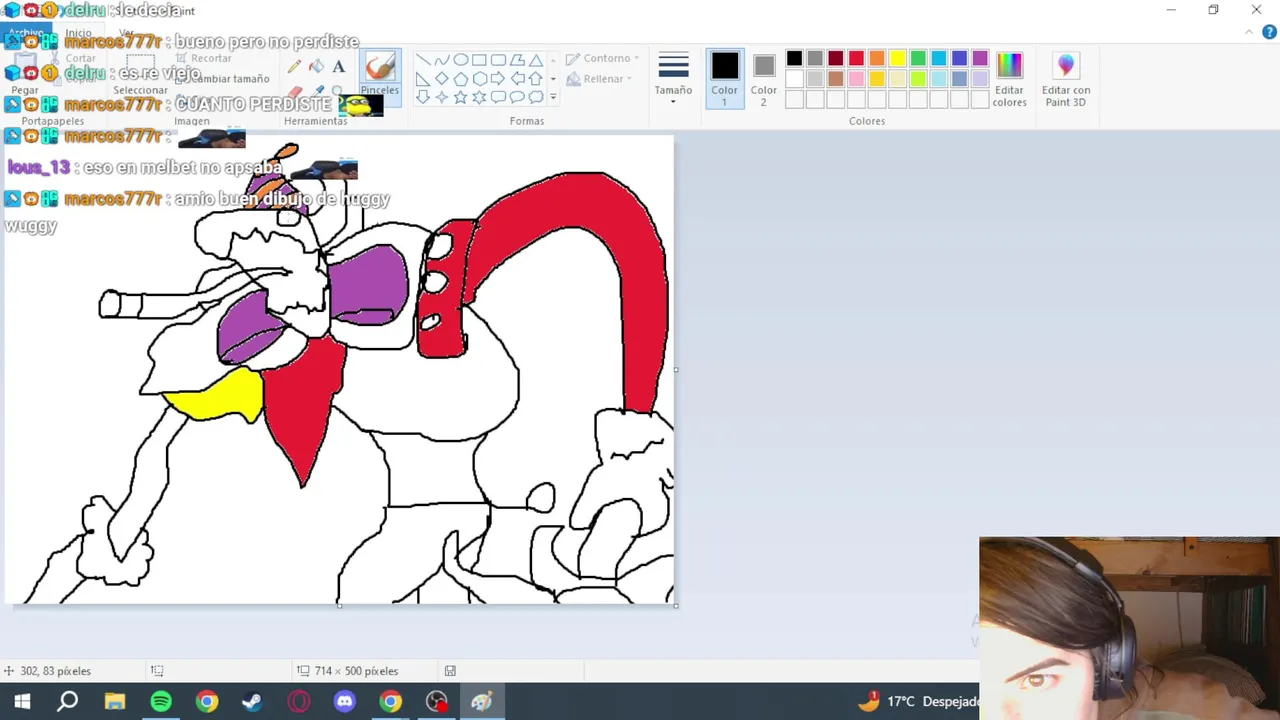
Task: Select the Text tool
Action: 339,67
